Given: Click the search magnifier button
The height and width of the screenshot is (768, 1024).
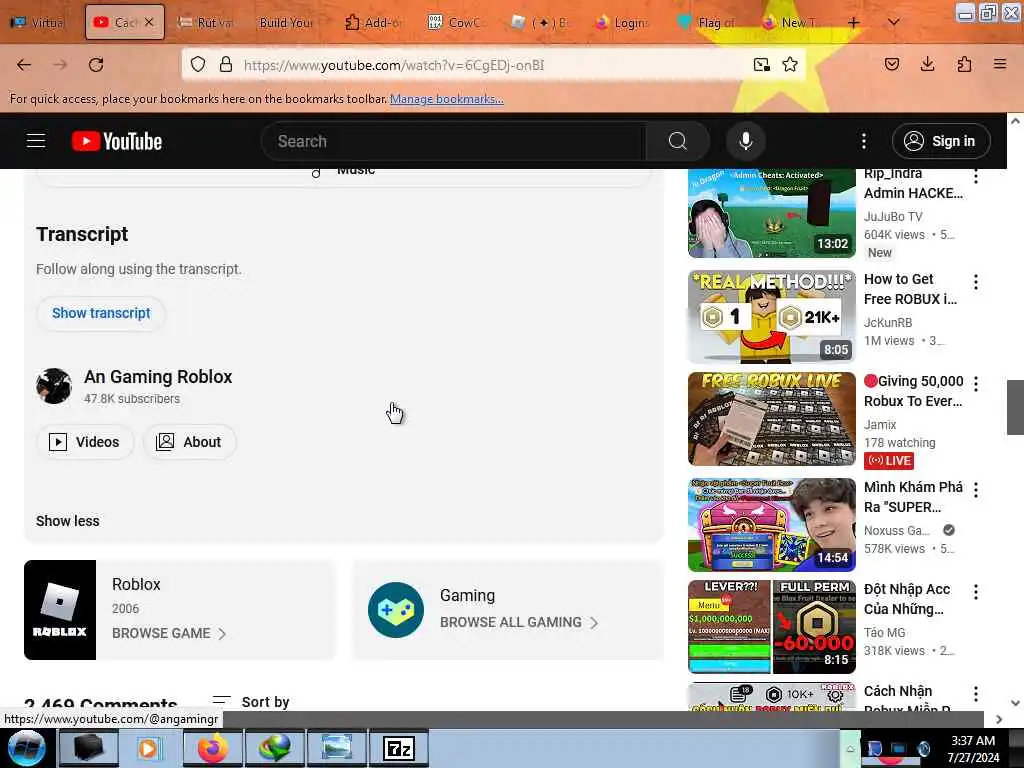Looking at the screenshot, I should click(678, 141).
